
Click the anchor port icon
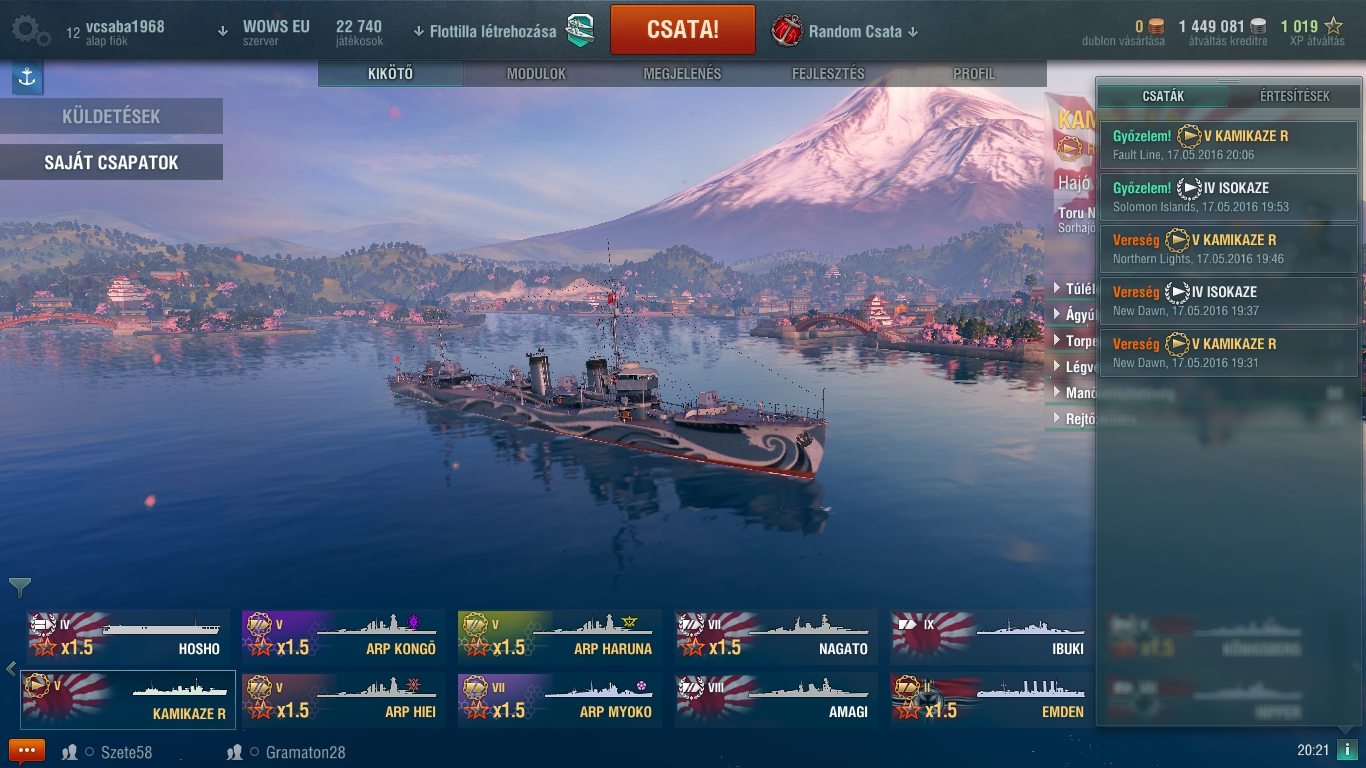tap(27, 78)
